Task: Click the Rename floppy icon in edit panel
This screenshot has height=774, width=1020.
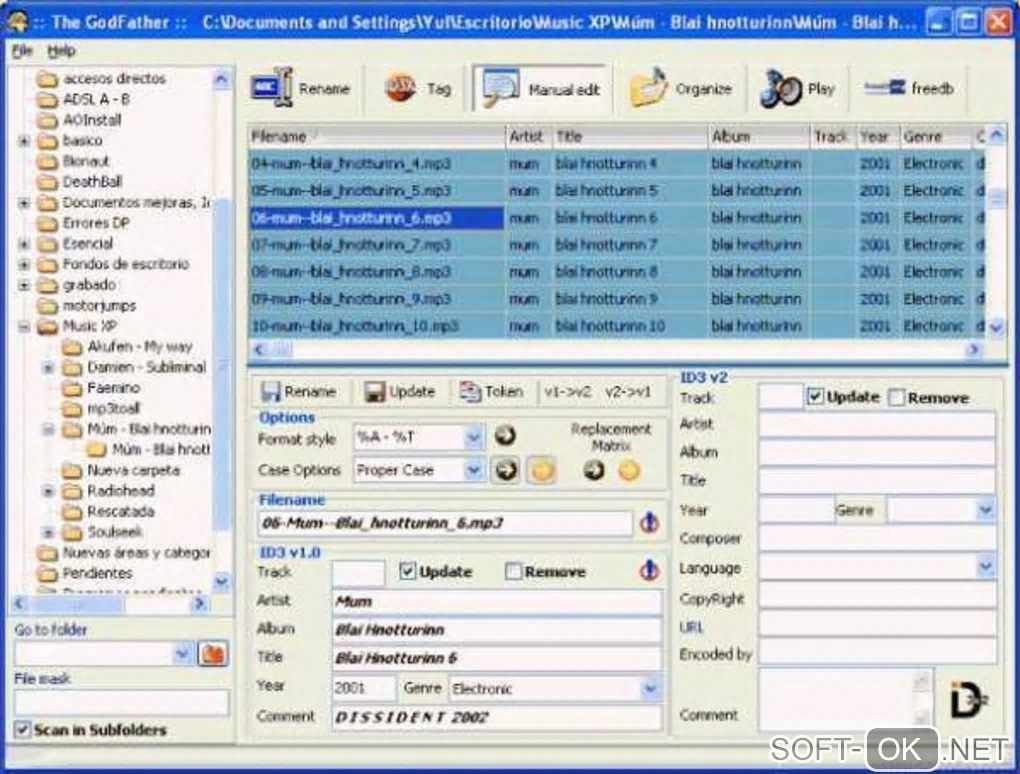Action: click(x=270, y=392)
